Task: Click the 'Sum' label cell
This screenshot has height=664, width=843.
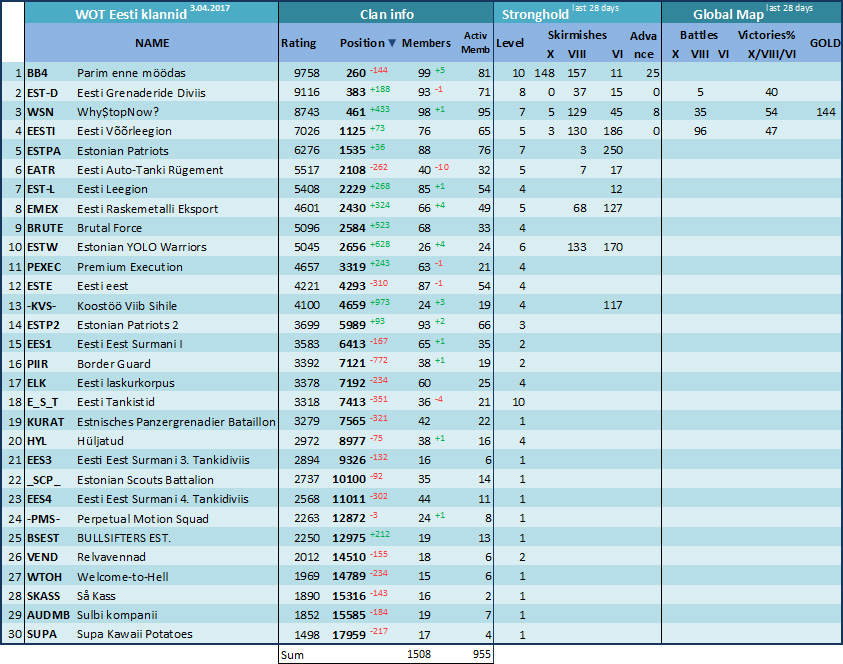Action: pyautogui.click(x=292, y=654)
